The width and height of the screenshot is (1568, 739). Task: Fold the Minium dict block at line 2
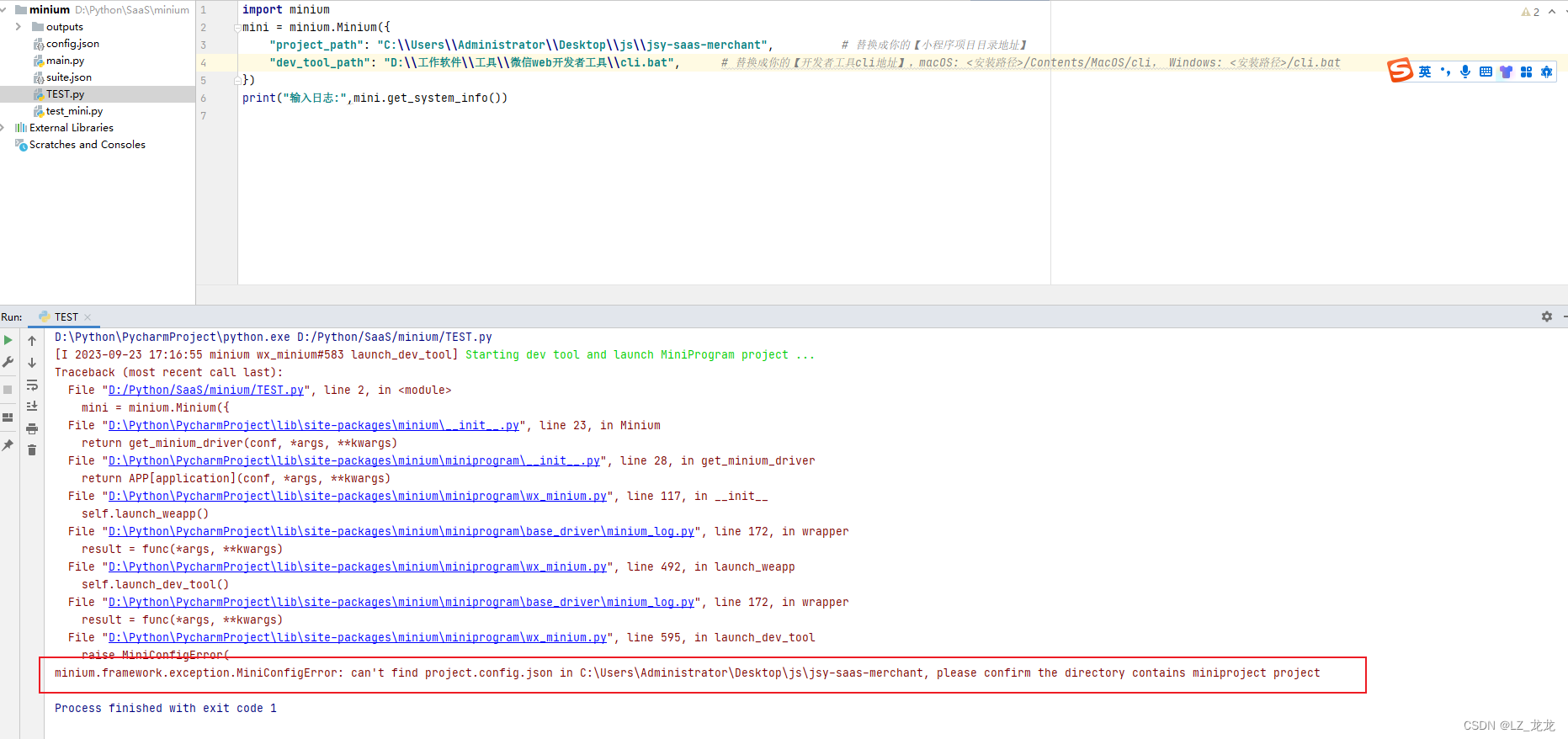(x=237, y=28)
